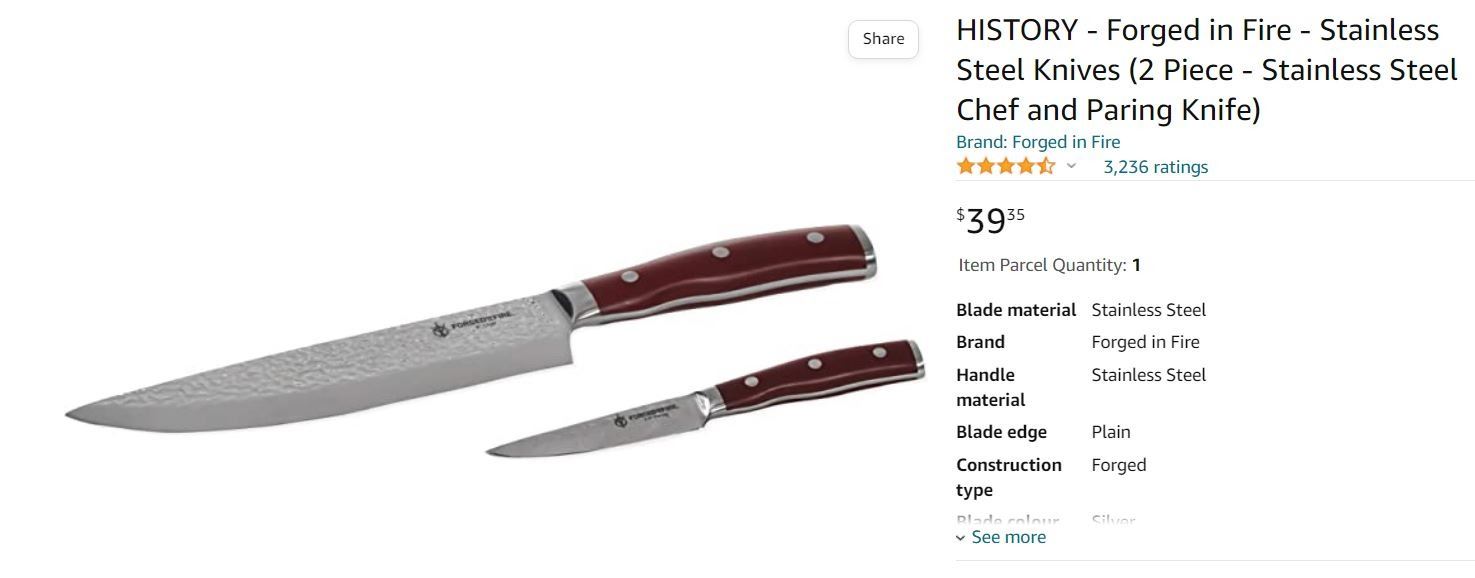Screen dimensions: 1475x578
Task: Open the Brand: Forged in Fire link
Action: [x=1038, y=142]
